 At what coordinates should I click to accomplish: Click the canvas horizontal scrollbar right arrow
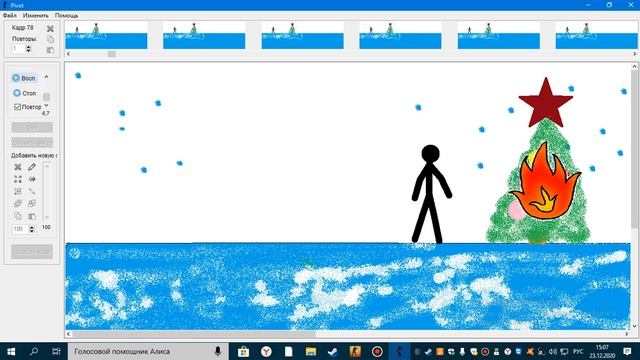point(627,334)
